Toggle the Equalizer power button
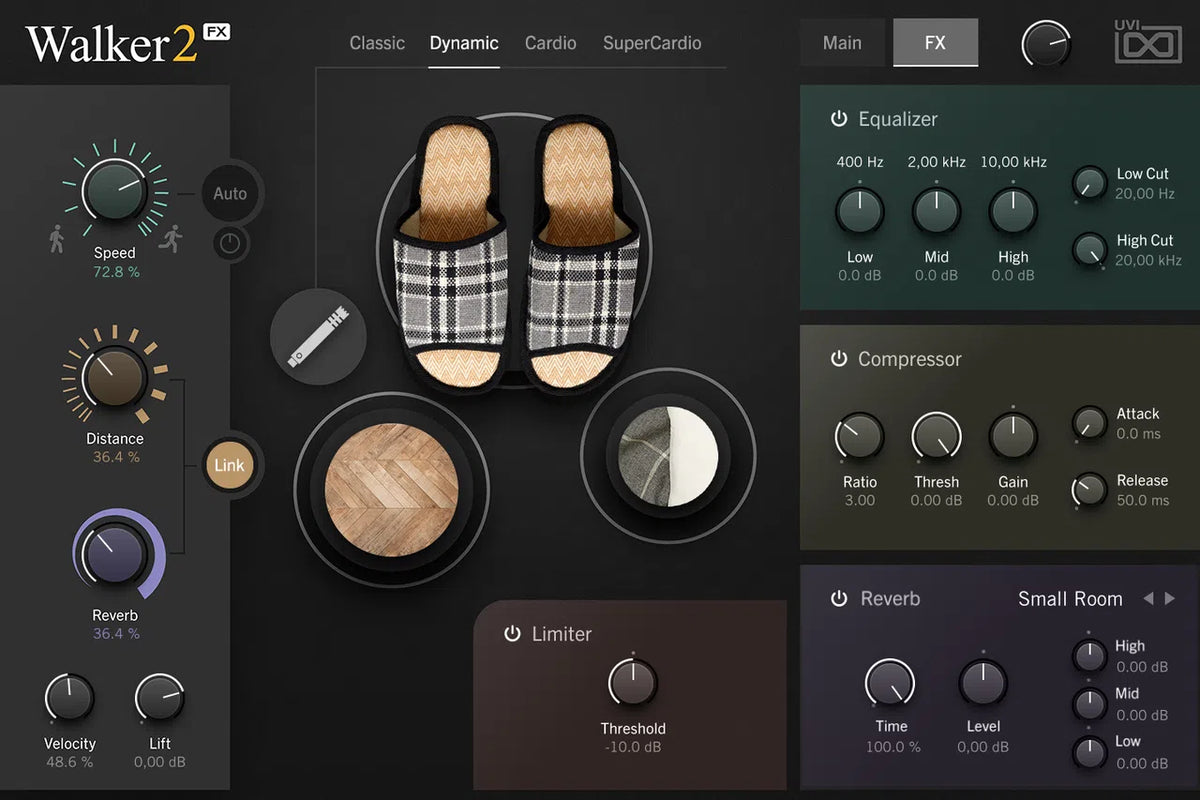 [838, 119]
